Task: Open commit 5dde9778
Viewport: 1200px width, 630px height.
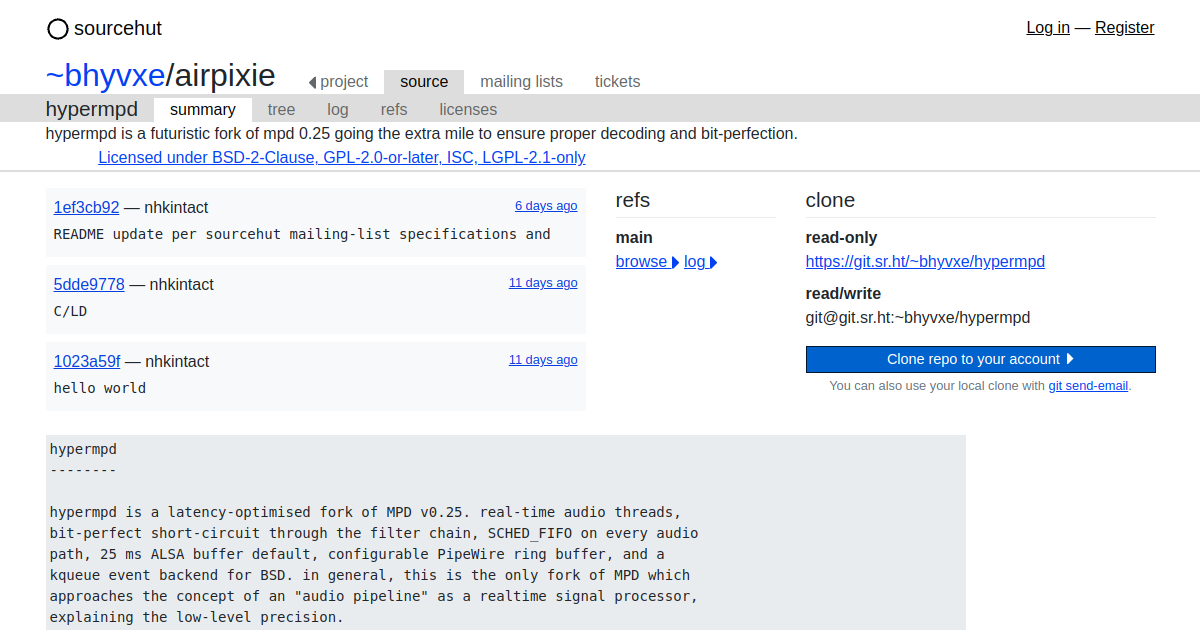Action: (x=89, y=284)
